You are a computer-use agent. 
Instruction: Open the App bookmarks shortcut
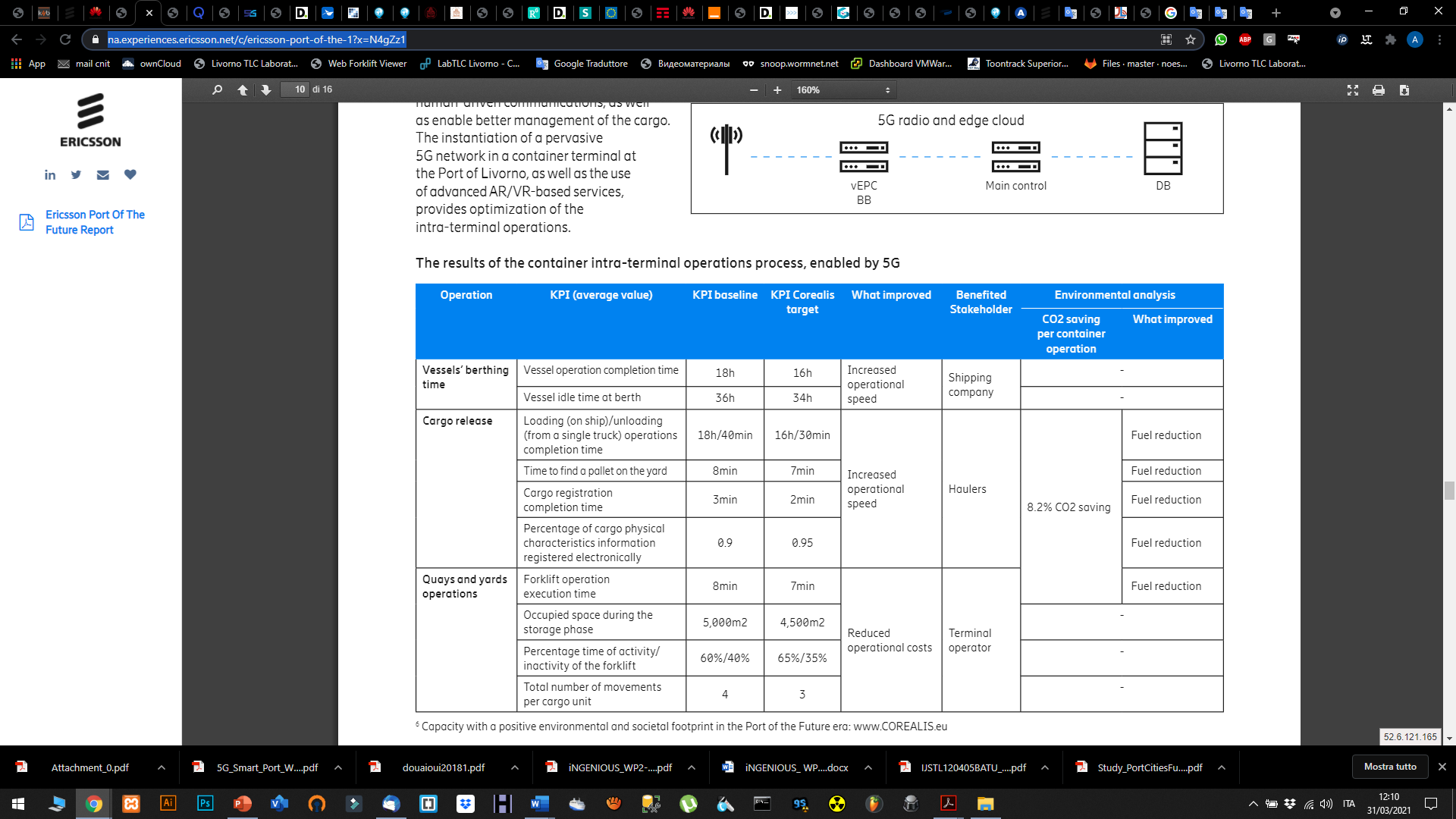point(28,64)
